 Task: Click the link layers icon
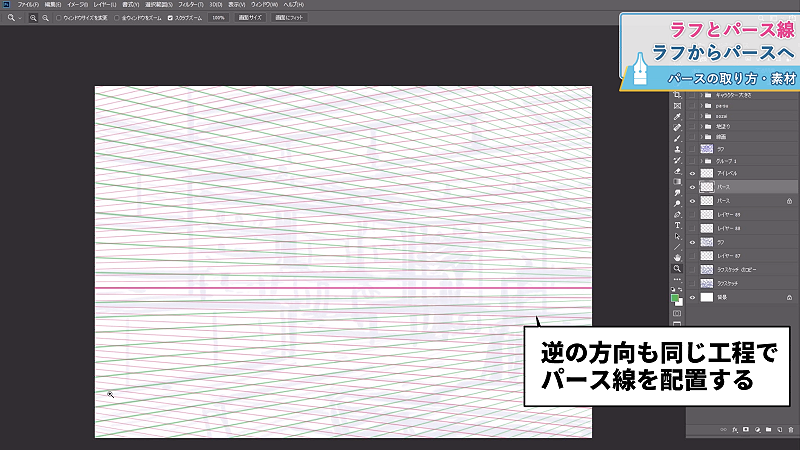click(723, 430)
